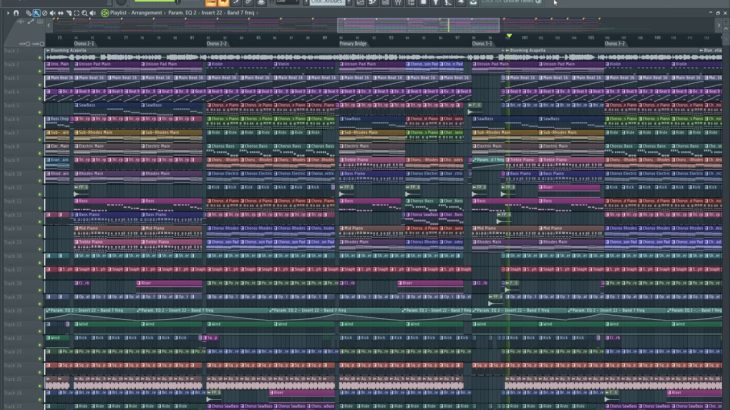
Task: Select the Mute tool in Playlist toolbar
Action: [x=53, y=13]
